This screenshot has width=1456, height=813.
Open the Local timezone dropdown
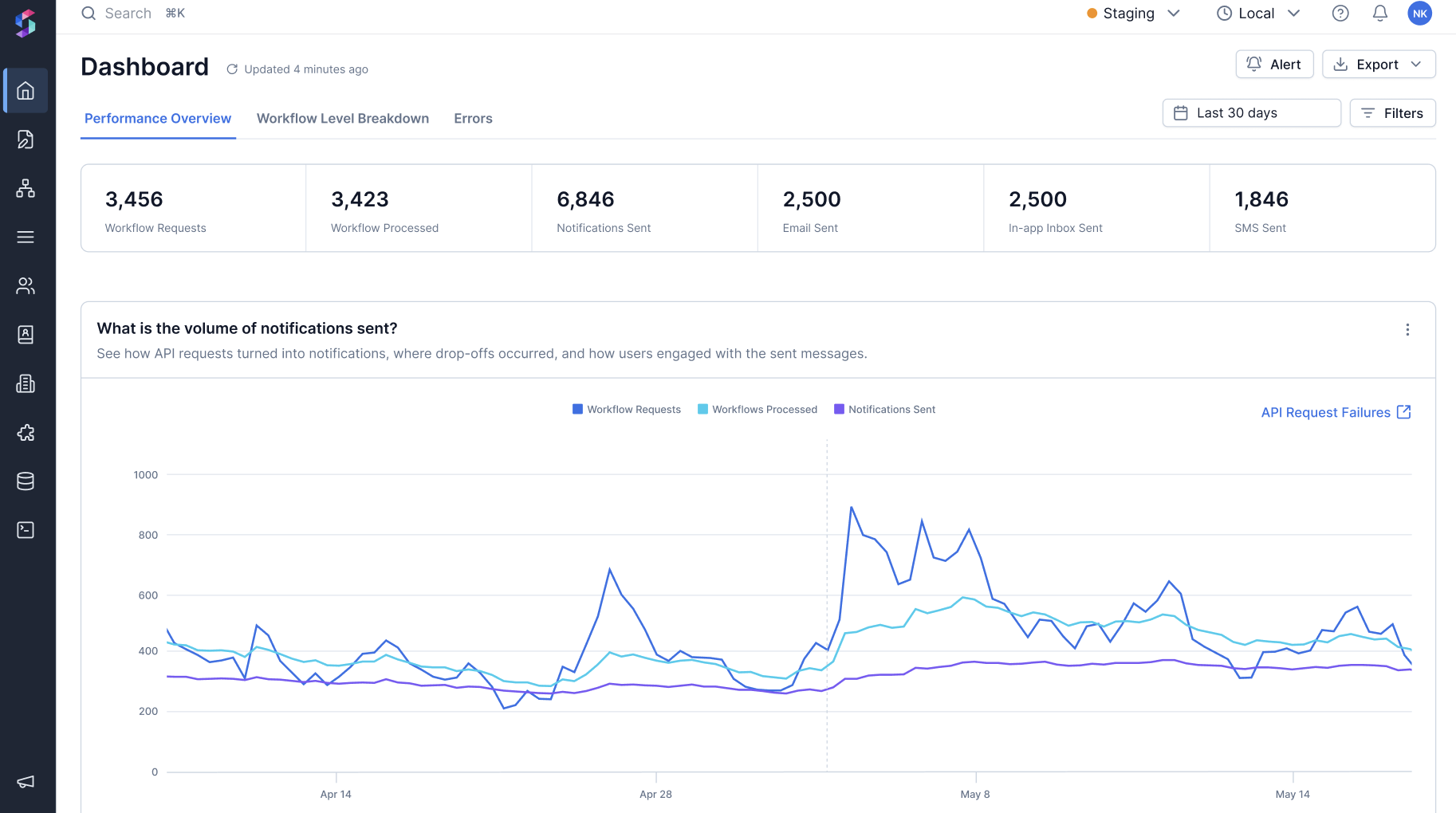pyautogui.click(x=1258, y=14)
